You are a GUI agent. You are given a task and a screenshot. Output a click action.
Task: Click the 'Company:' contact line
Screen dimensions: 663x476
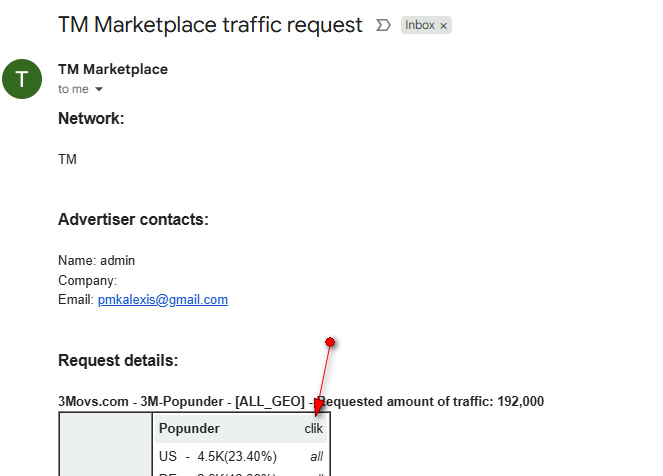[x=88, y=280]
